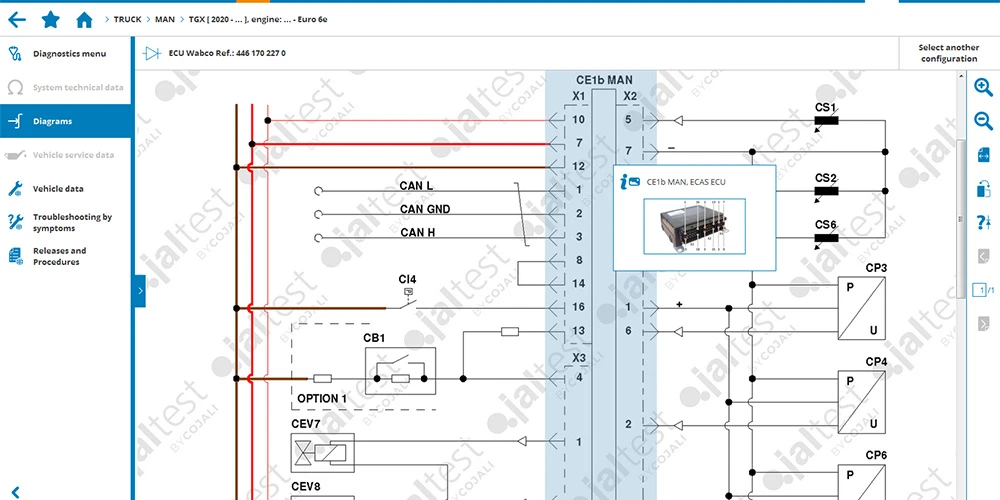Open the diagram legend help icon
1000x500 pixels.
983,223
